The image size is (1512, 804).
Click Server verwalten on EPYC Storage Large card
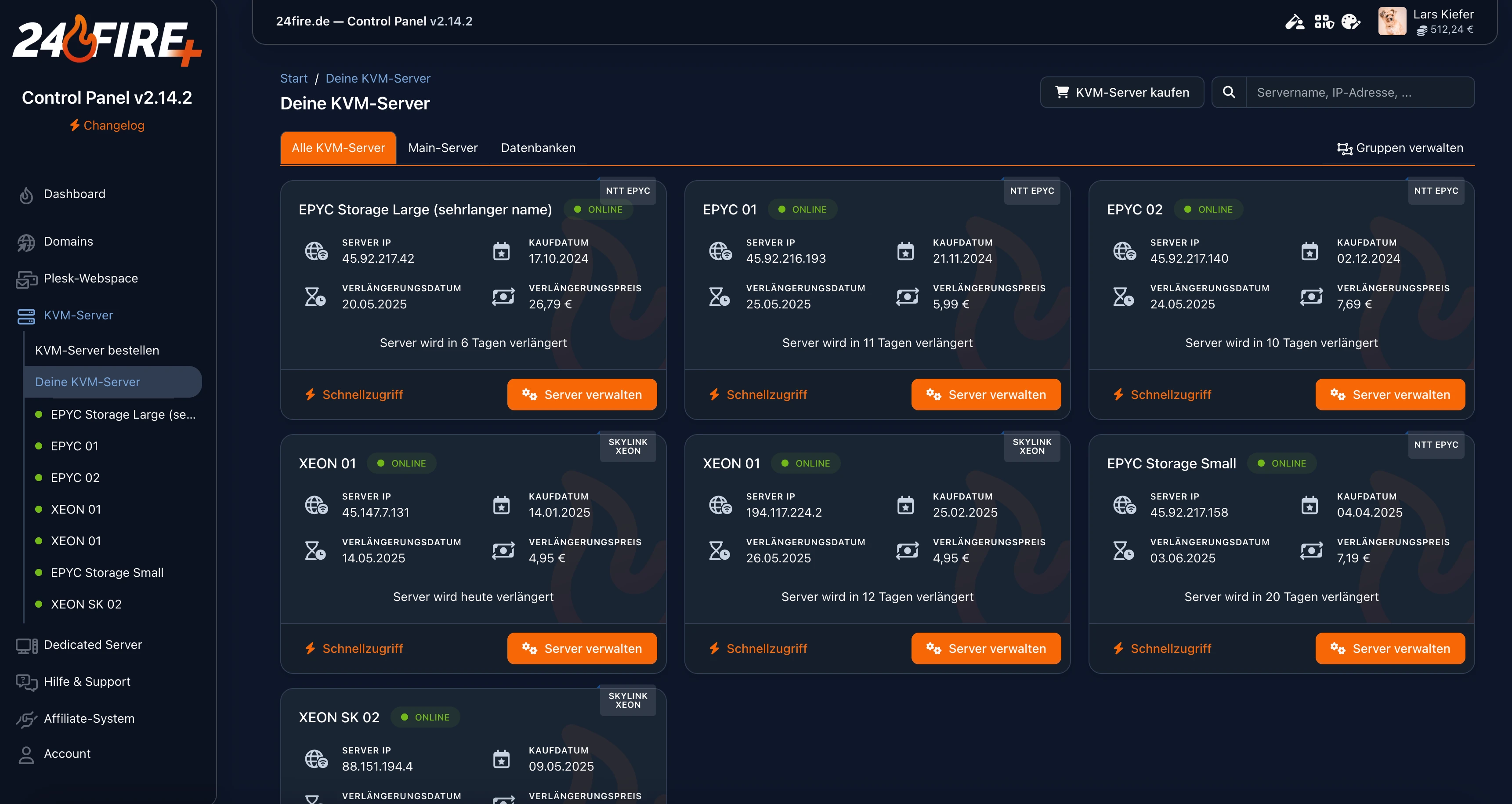point(582,395)
